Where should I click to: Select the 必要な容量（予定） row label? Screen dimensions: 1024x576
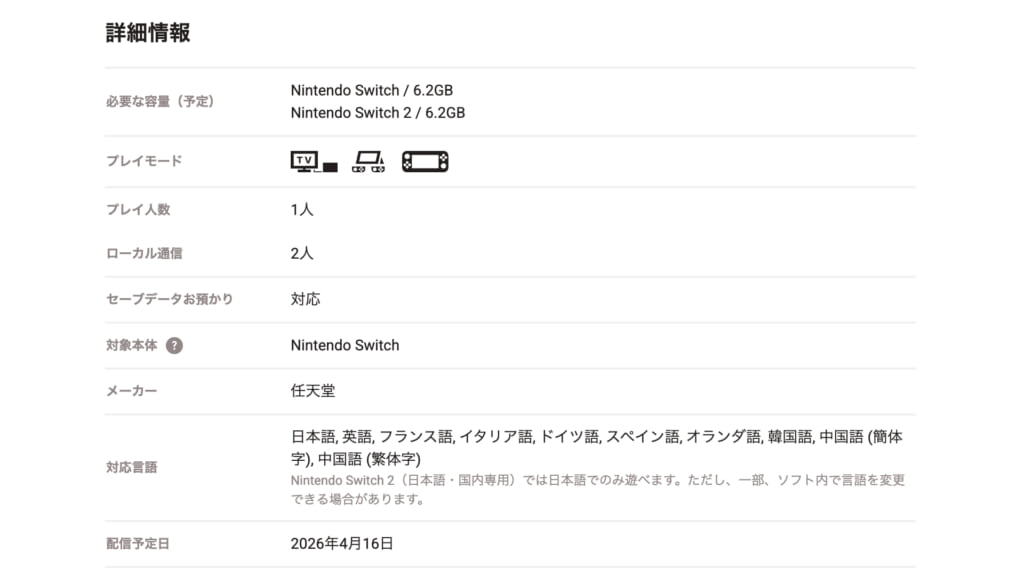tap(160, 102)
